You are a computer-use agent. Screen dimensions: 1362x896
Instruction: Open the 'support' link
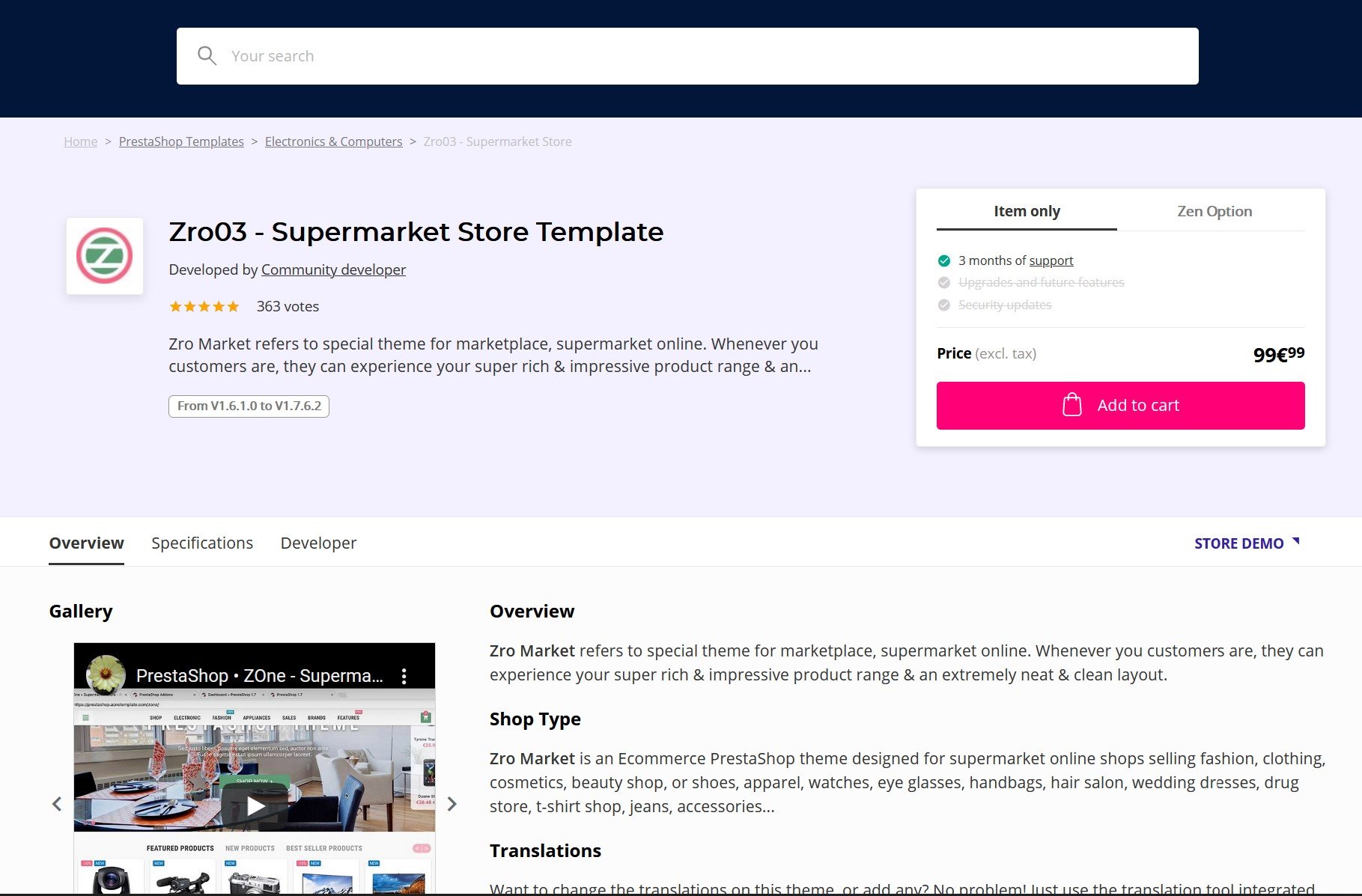1051,260
